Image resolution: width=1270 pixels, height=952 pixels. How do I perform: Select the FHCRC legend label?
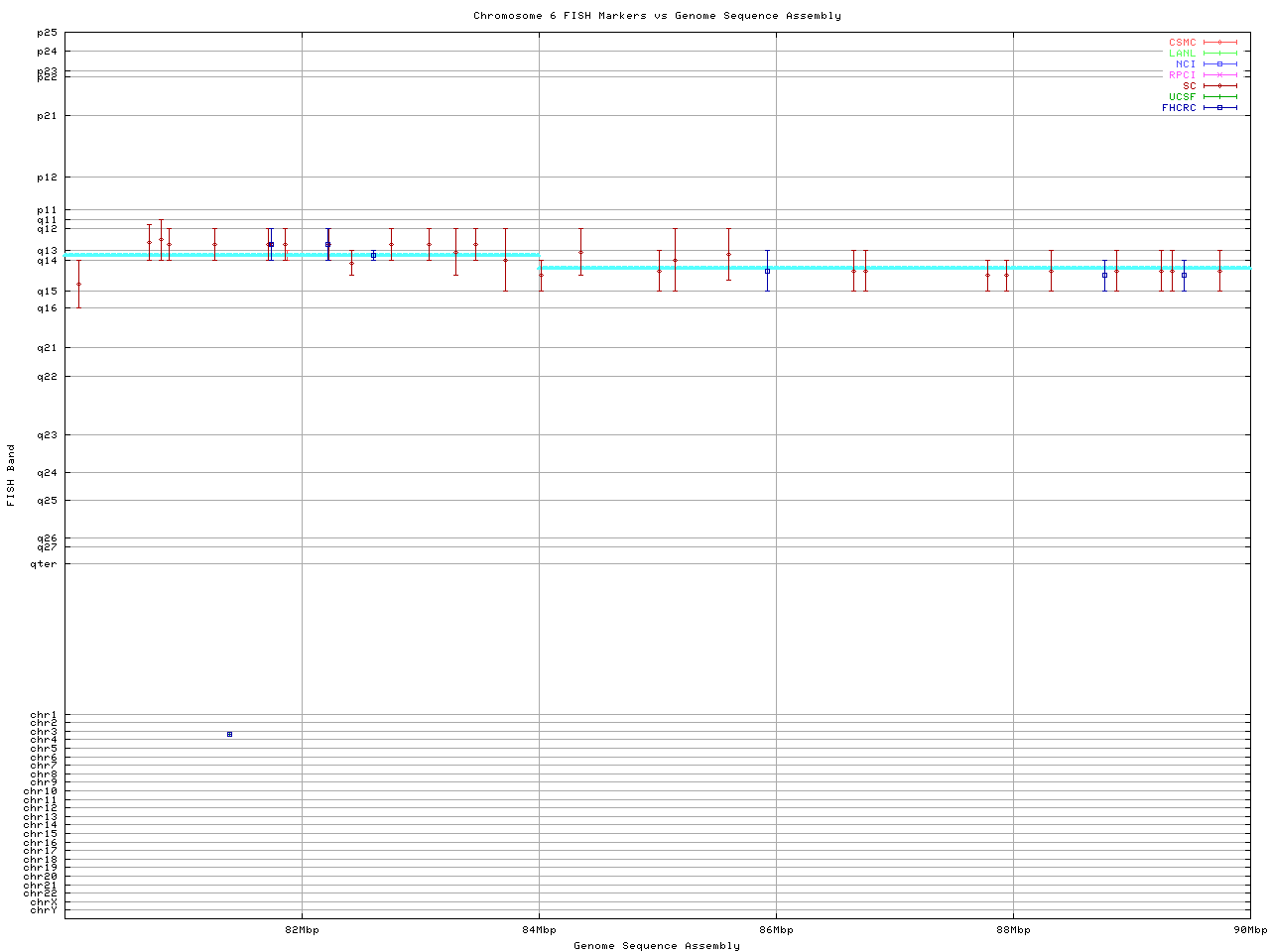[1179, 108]
